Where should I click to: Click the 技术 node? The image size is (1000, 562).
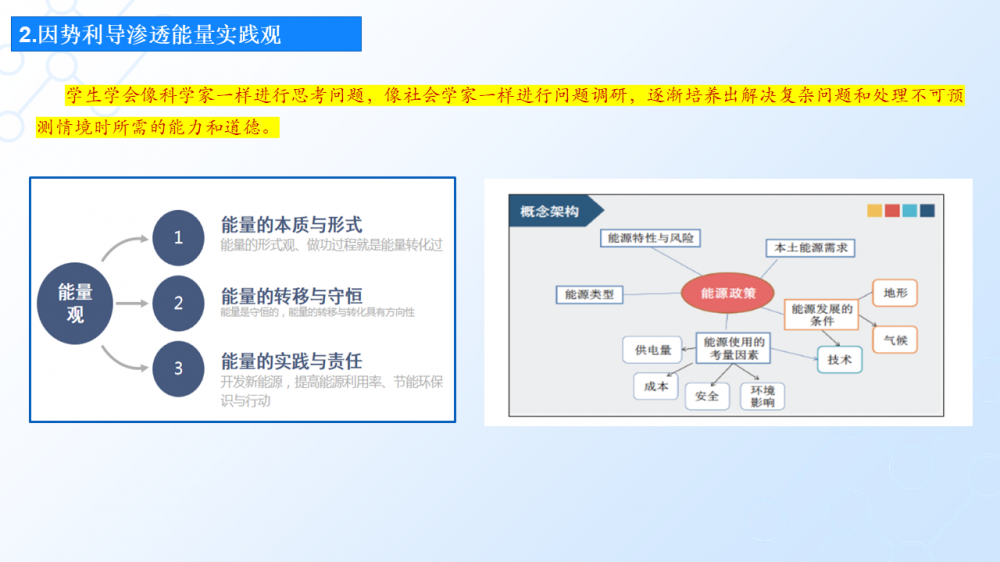click(839, 360)
